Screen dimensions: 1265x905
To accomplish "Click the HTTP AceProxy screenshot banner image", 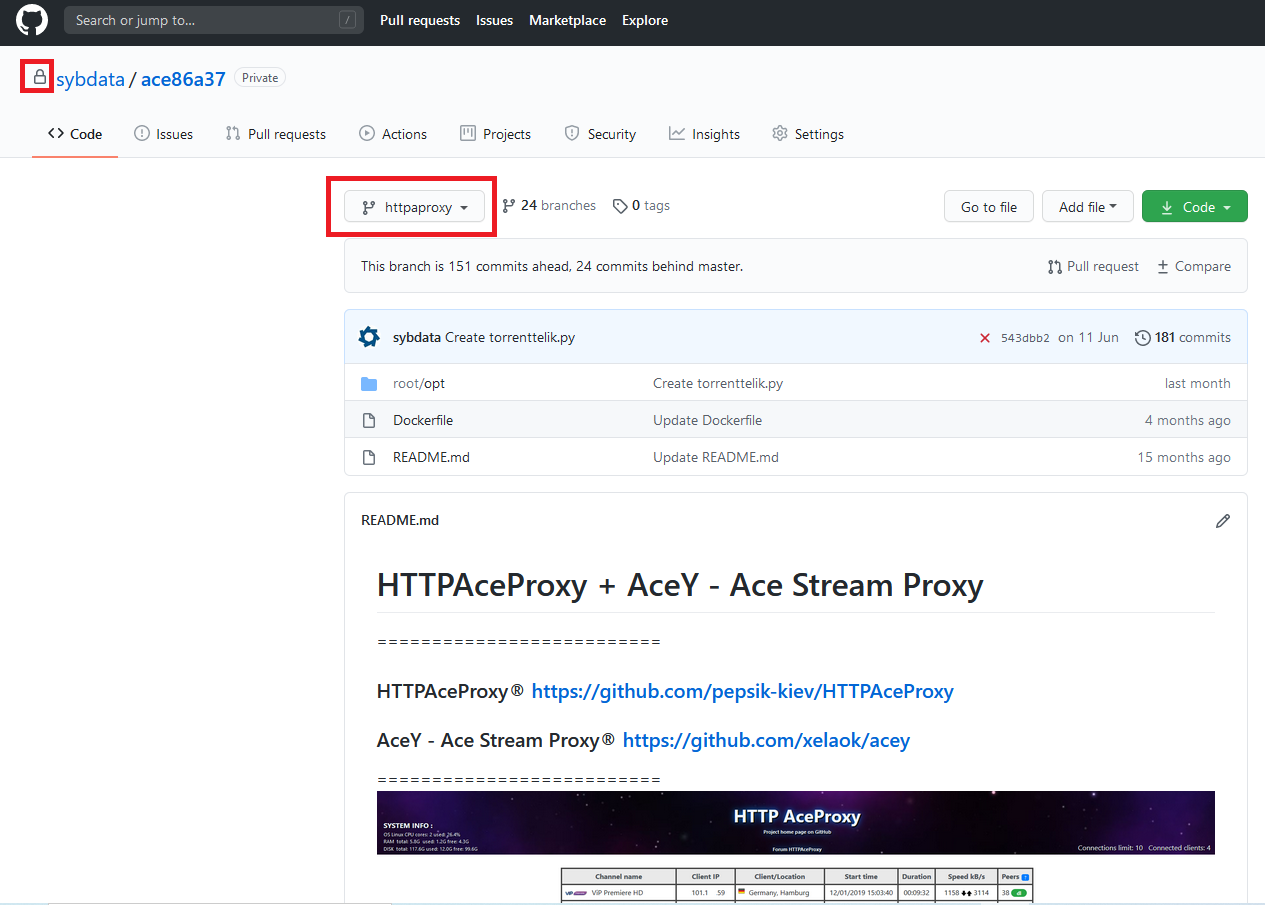I will click(x=796, y=823).
